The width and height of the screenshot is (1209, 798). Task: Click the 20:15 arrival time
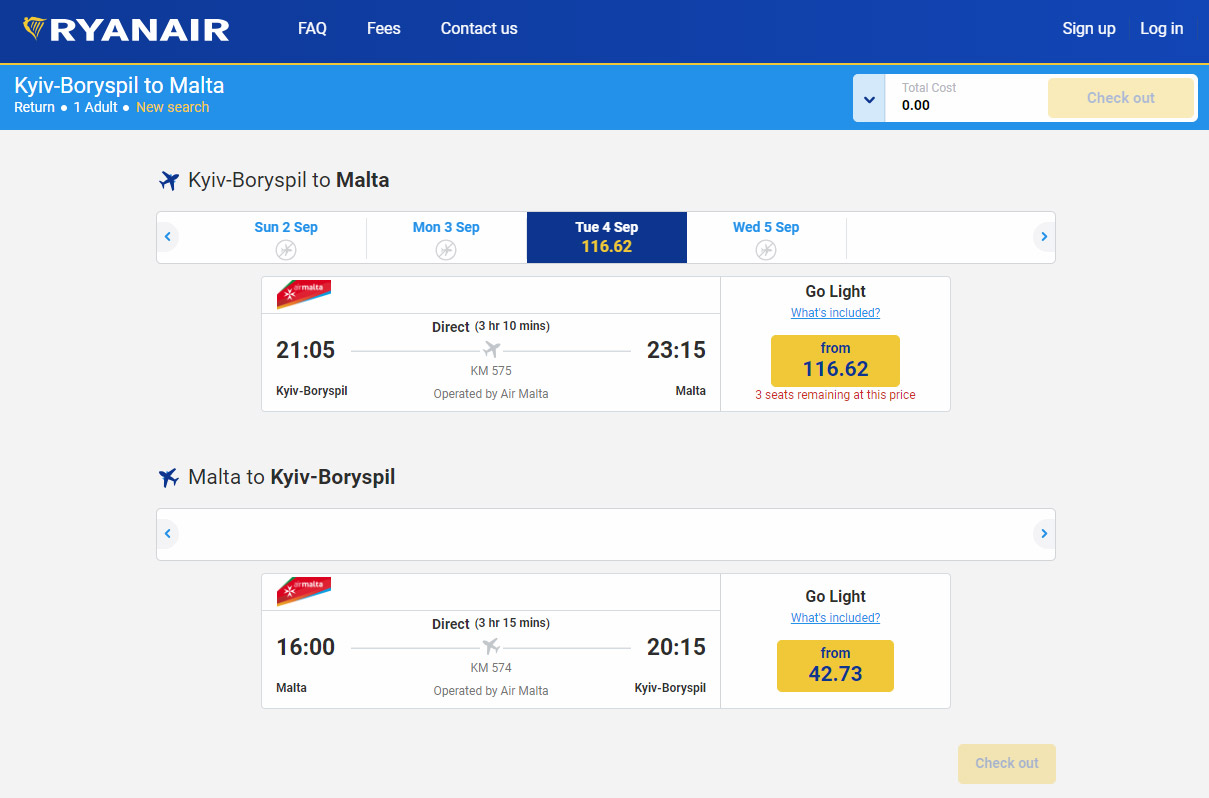tap(676, 647)
